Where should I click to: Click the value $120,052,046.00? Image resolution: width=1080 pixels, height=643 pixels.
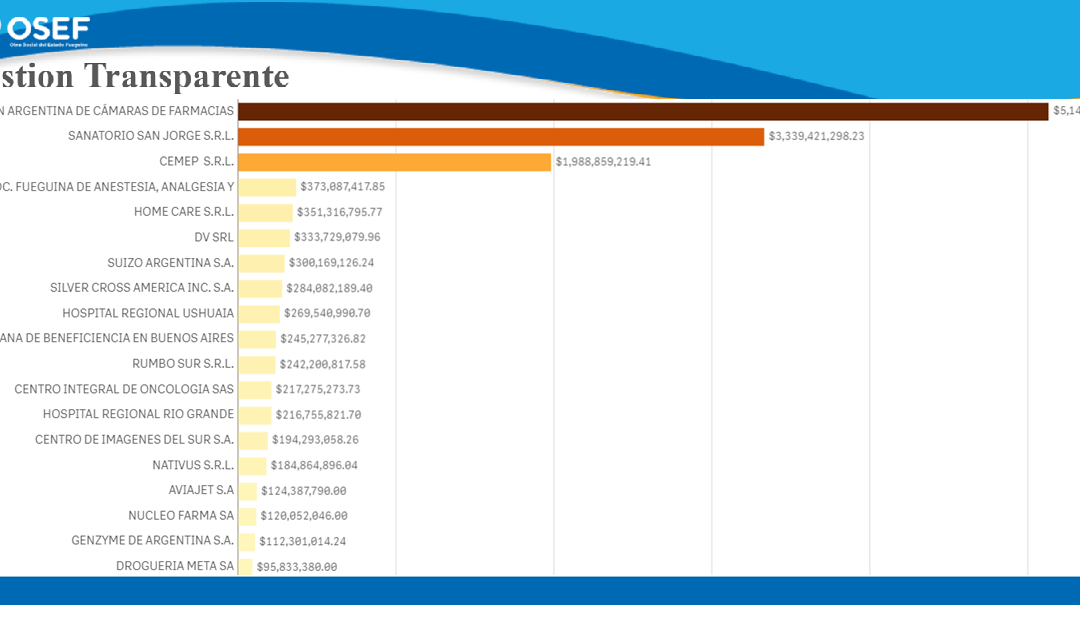point(304,516)
